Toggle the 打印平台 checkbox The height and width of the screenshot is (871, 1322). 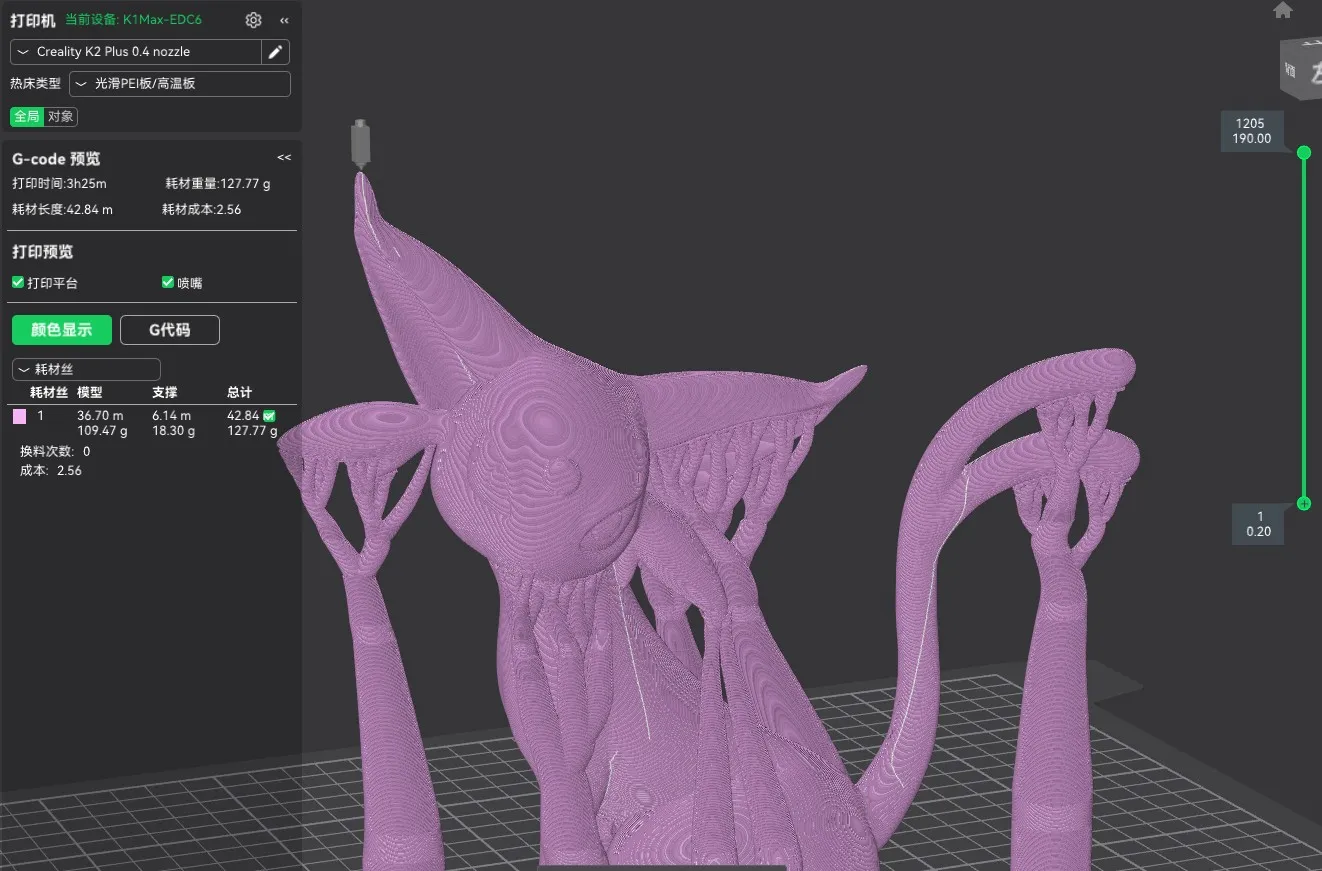pos(17,283)
